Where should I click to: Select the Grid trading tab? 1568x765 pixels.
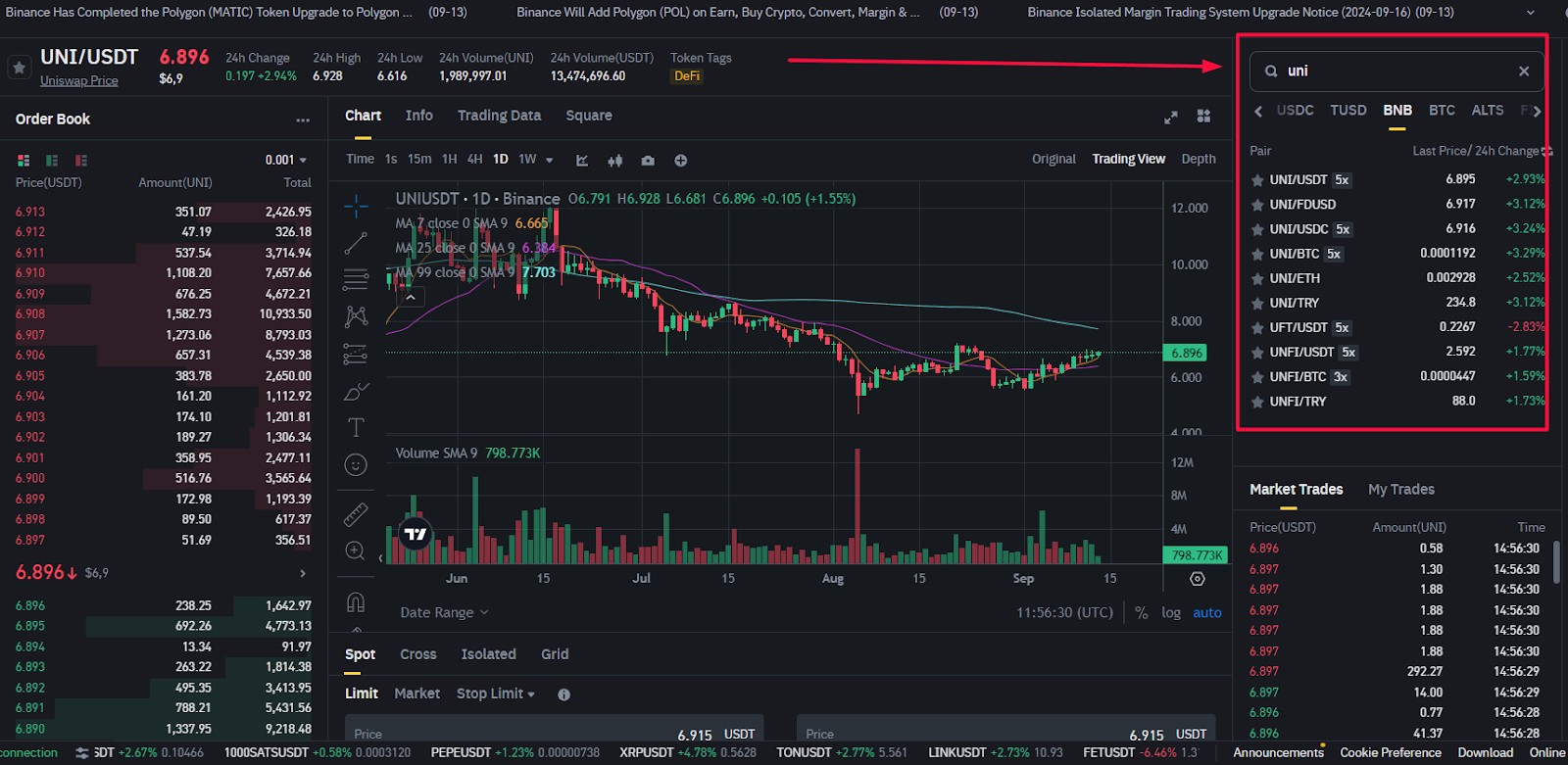[555, 654]
